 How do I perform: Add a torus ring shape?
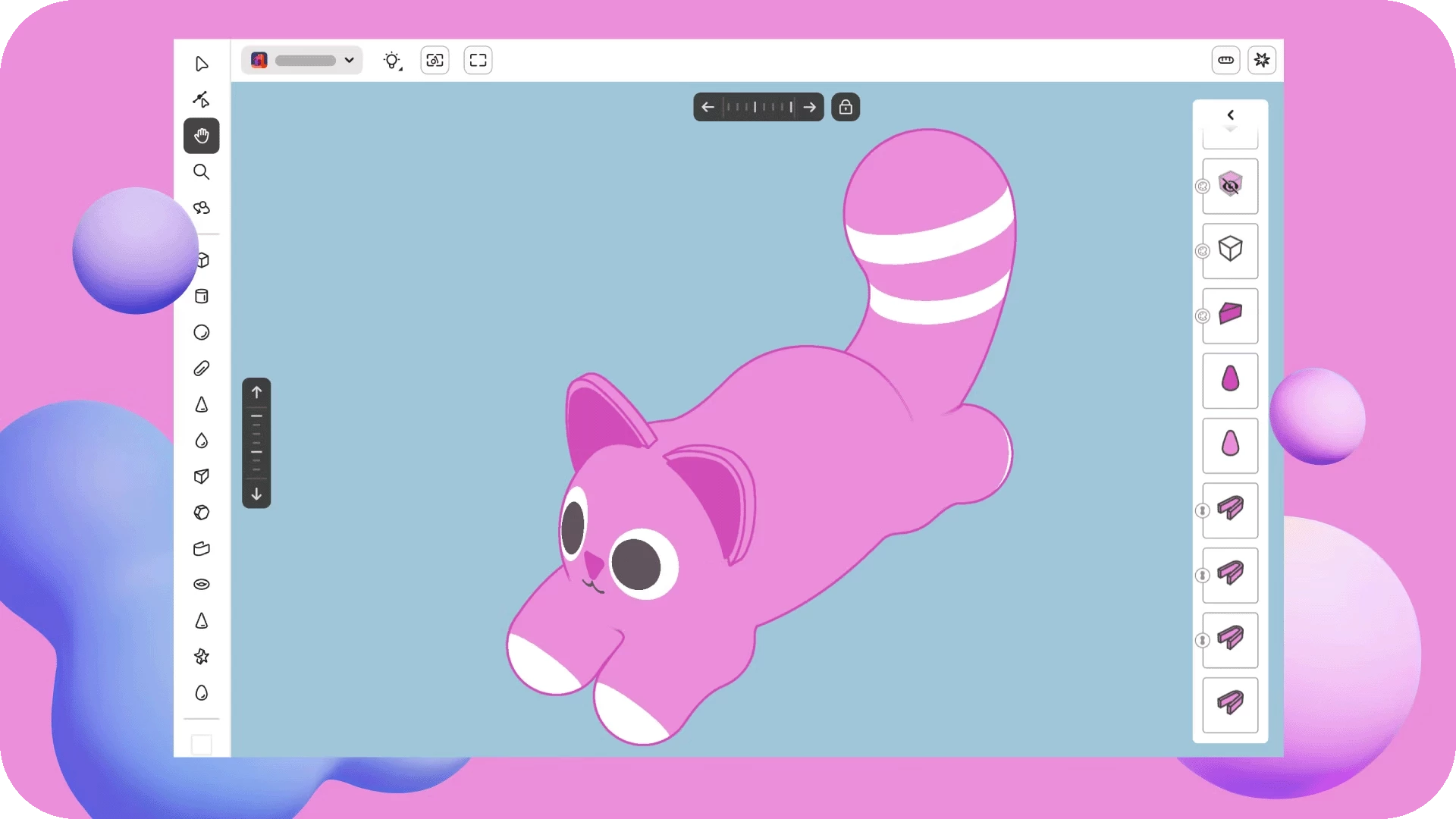201,585
